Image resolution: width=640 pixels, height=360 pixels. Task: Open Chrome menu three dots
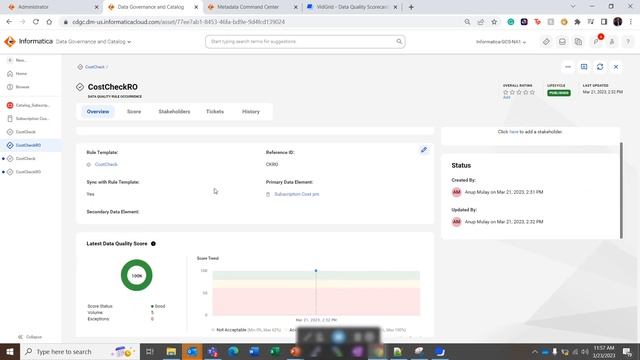(x=631, y=22)
